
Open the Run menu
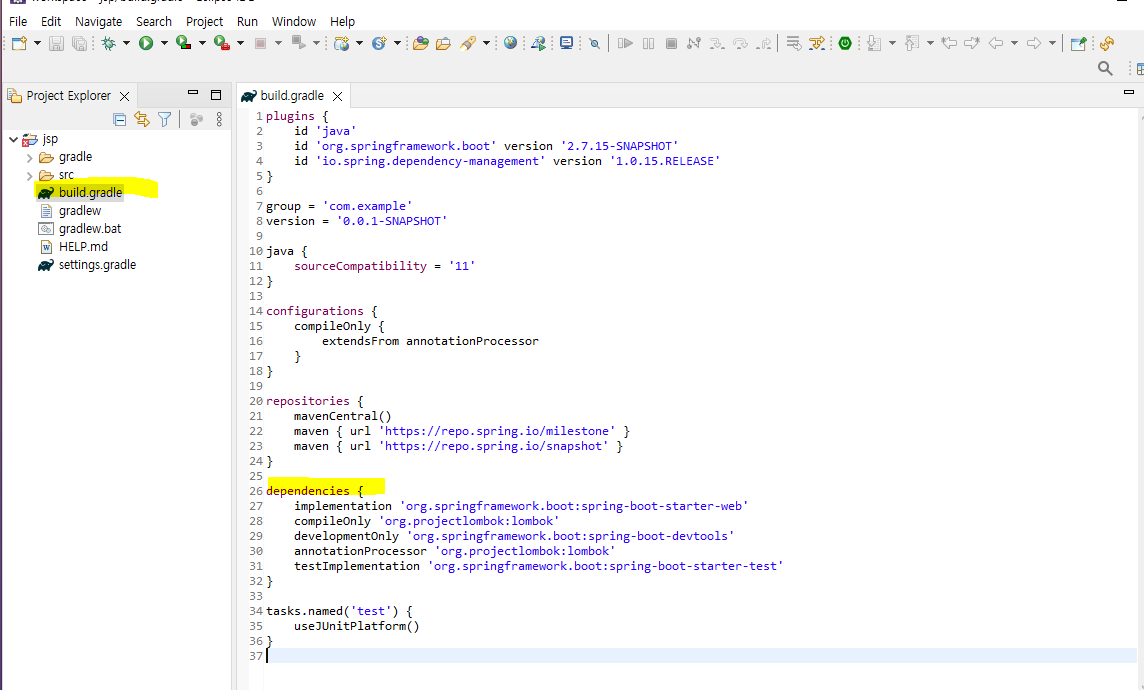pos(247,22)
